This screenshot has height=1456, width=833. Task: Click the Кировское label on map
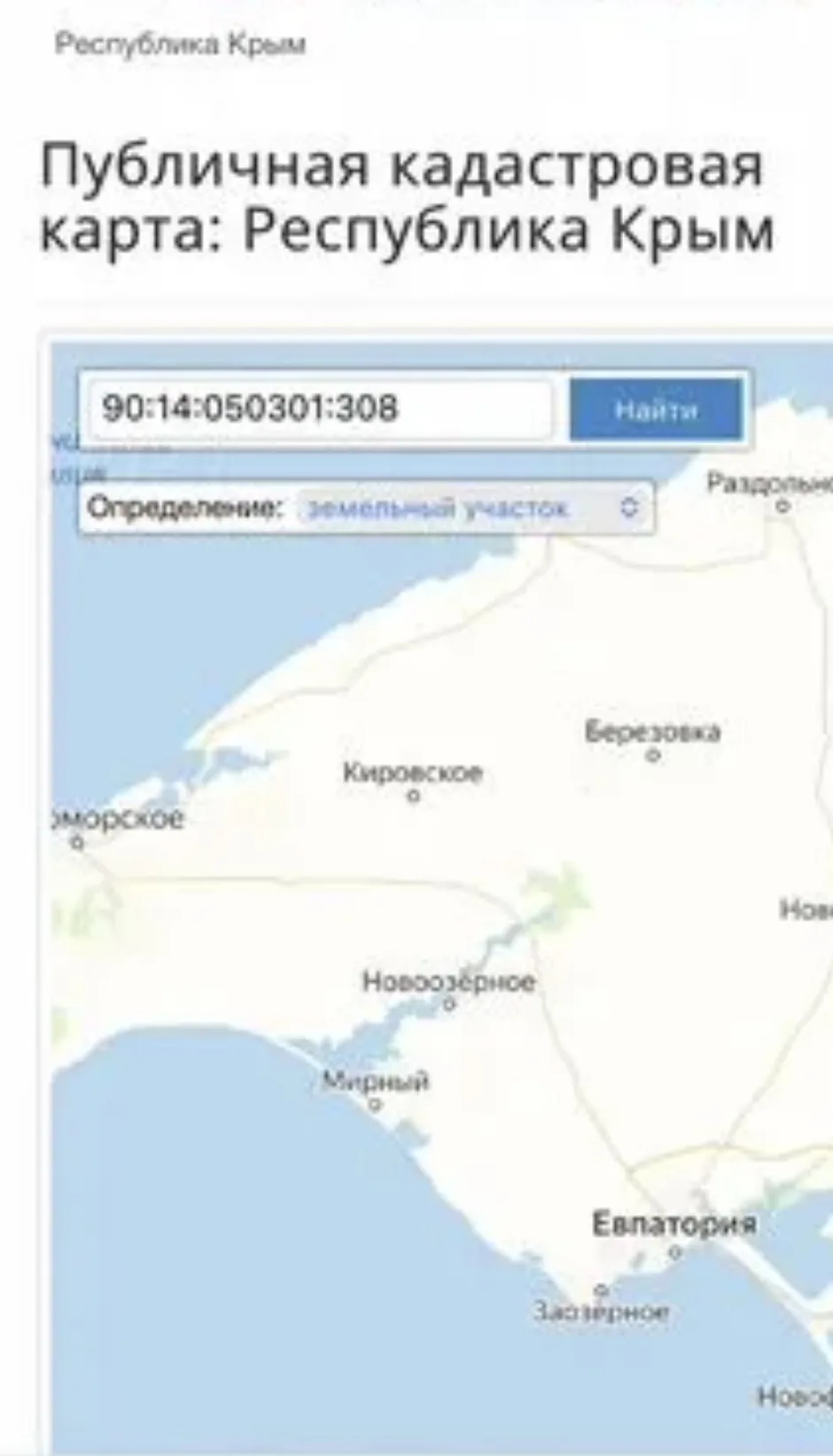pos(413,773)
